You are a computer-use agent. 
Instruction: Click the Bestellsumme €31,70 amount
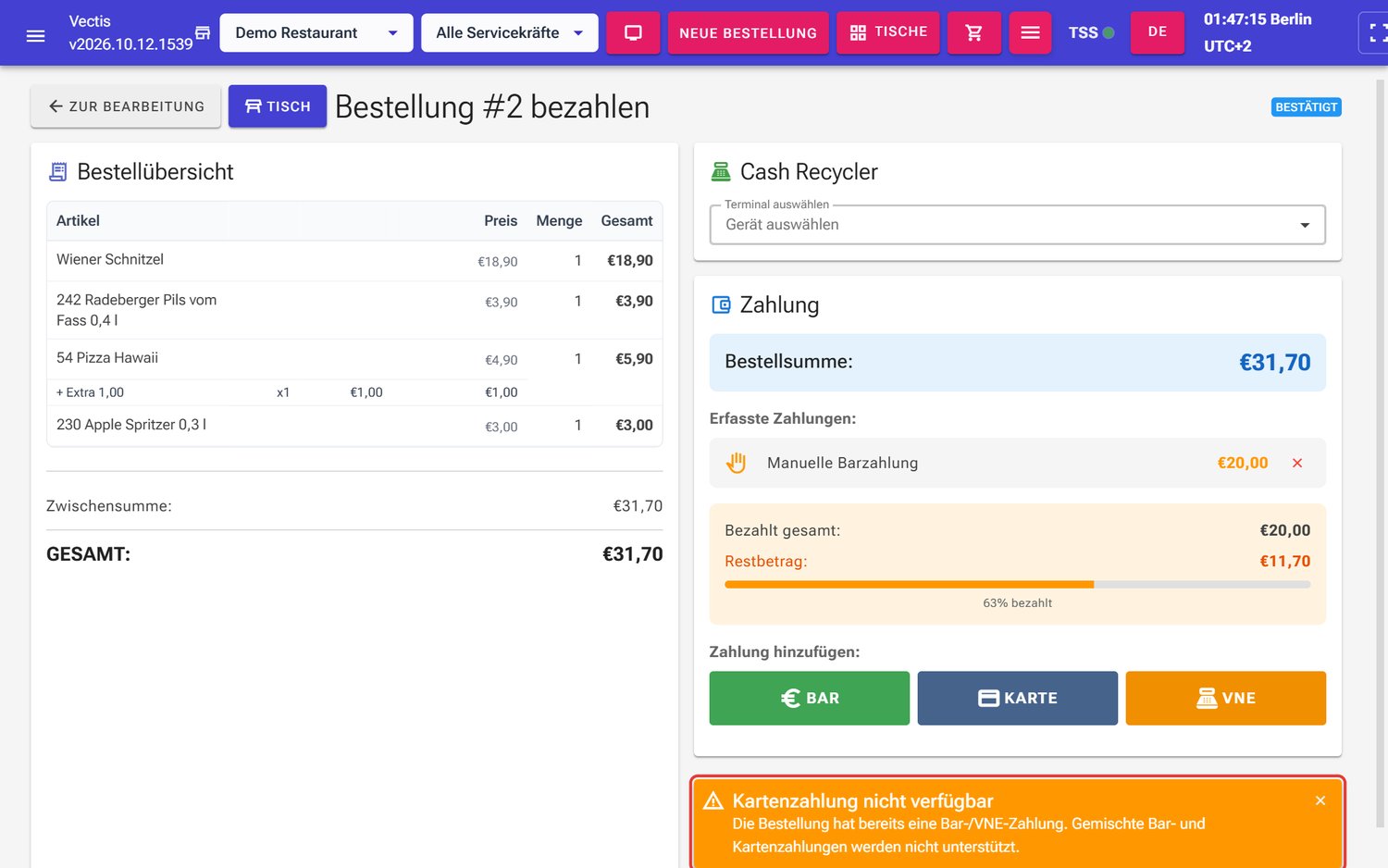coord(1275,362)
